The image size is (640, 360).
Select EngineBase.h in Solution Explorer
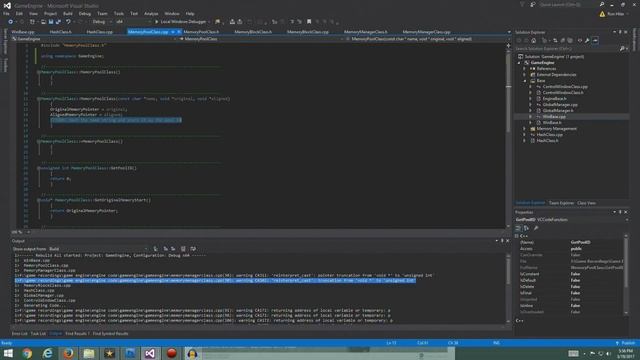554,98
